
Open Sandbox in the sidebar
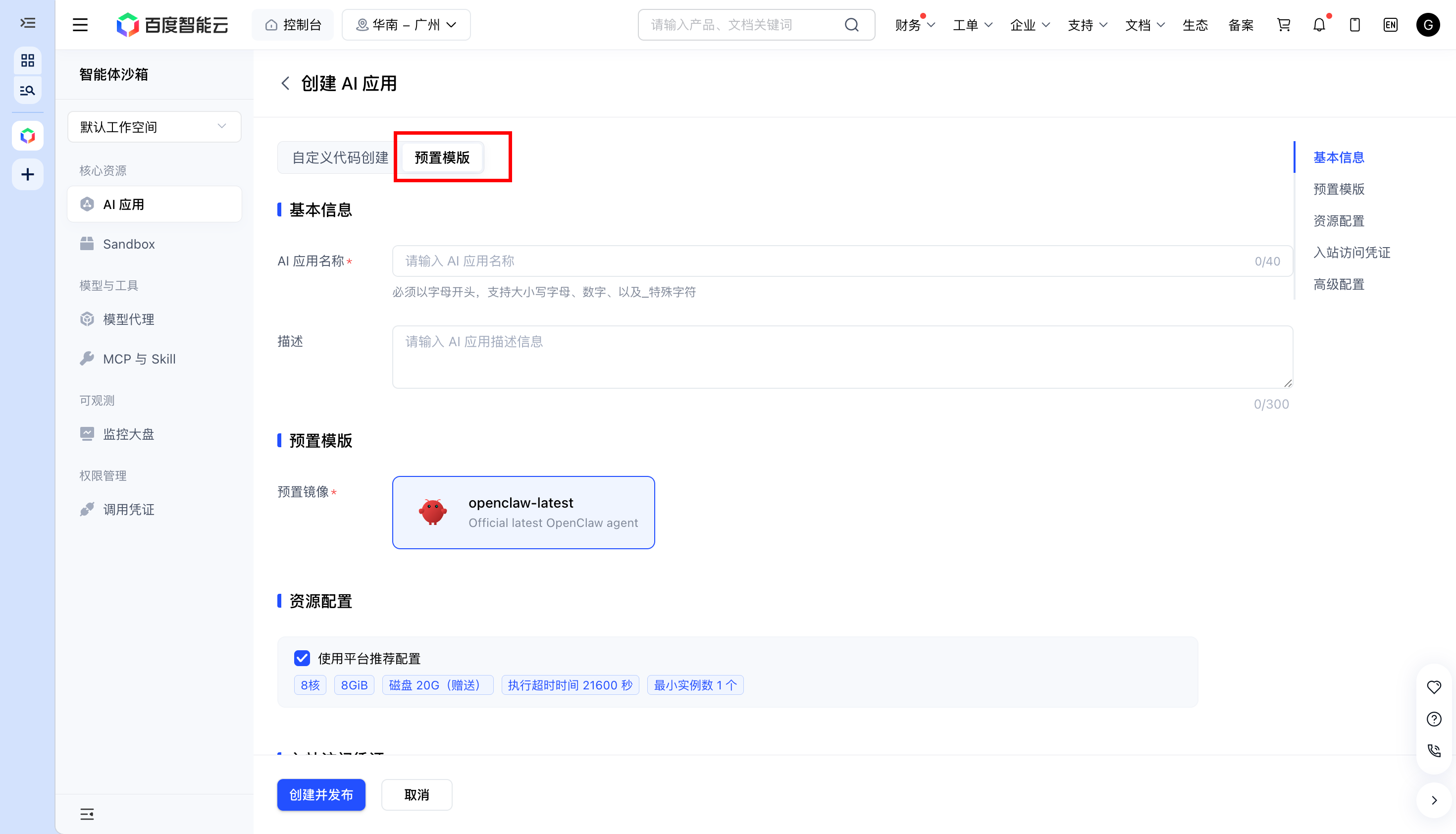point(154,244)
